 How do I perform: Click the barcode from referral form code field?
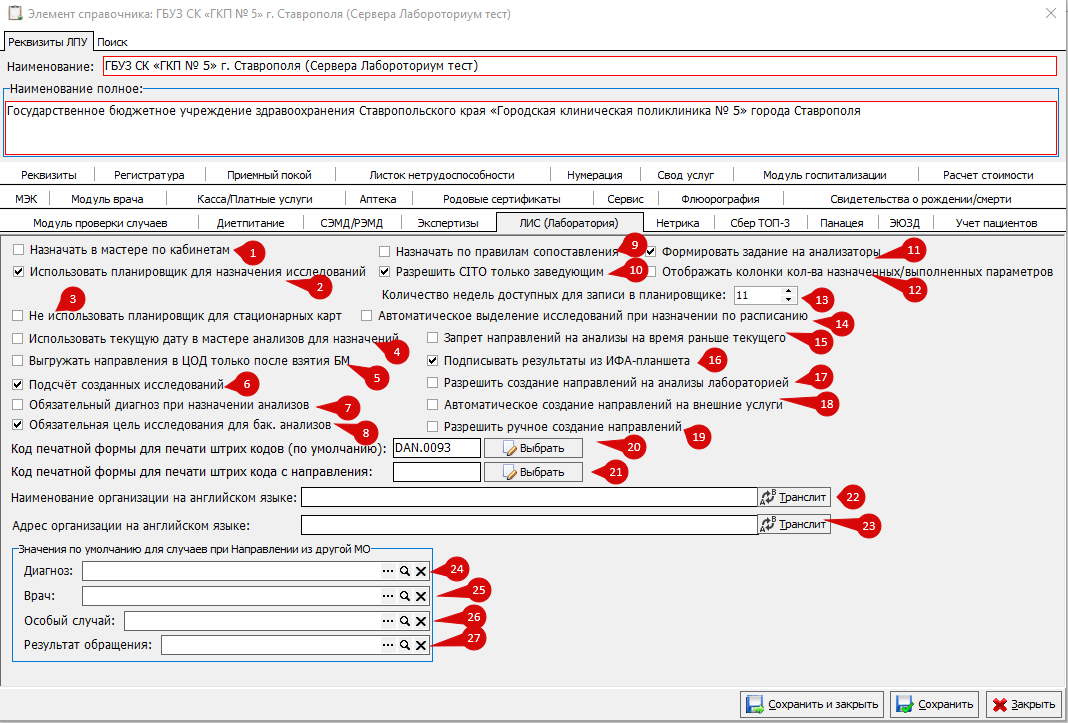[x=437, y=472]
